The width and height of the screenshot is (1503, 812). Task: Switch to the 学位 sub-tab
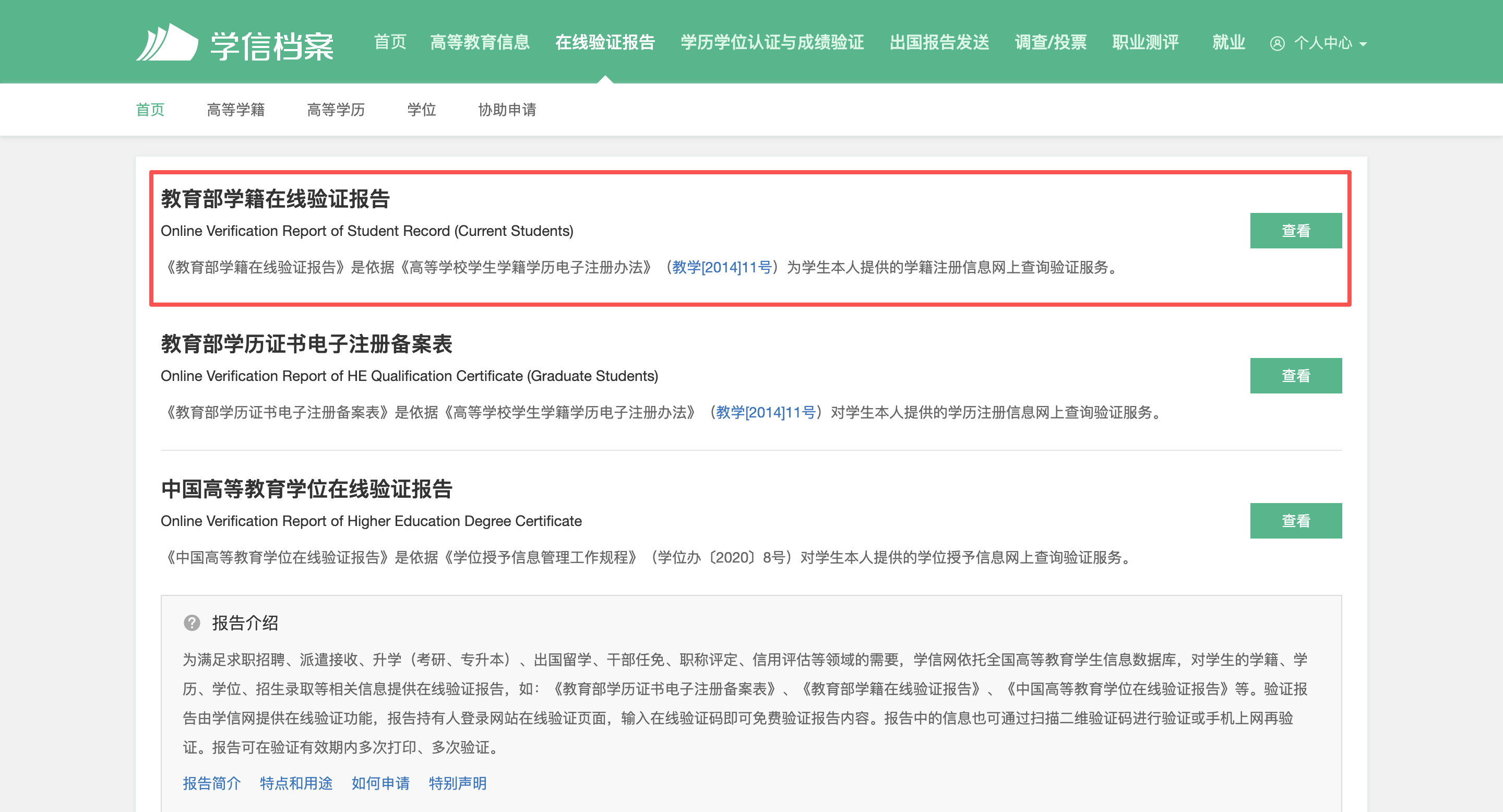421,110
